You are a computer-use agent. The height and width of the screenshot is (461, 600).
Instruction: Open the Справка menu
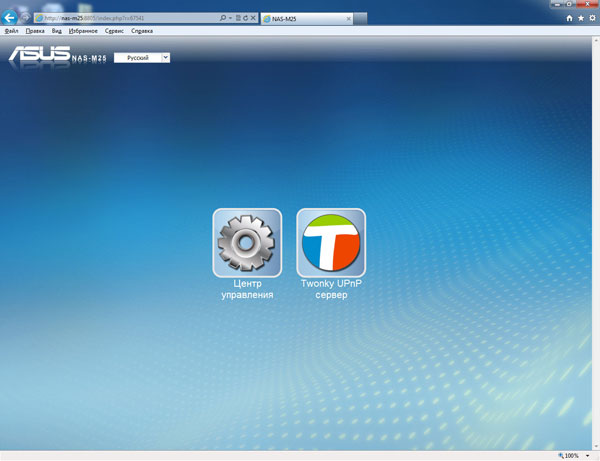[x=142, y=31]
